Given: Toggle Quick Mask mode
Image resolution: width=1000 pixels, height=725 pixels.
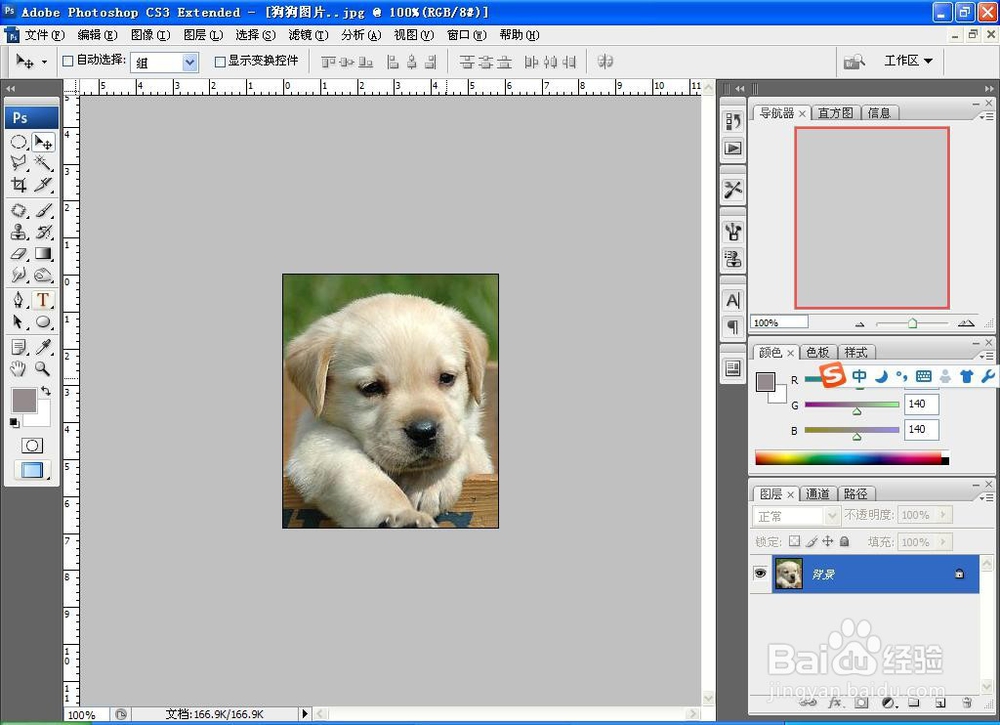Looking at the screenshot, I should pos(32,445).
